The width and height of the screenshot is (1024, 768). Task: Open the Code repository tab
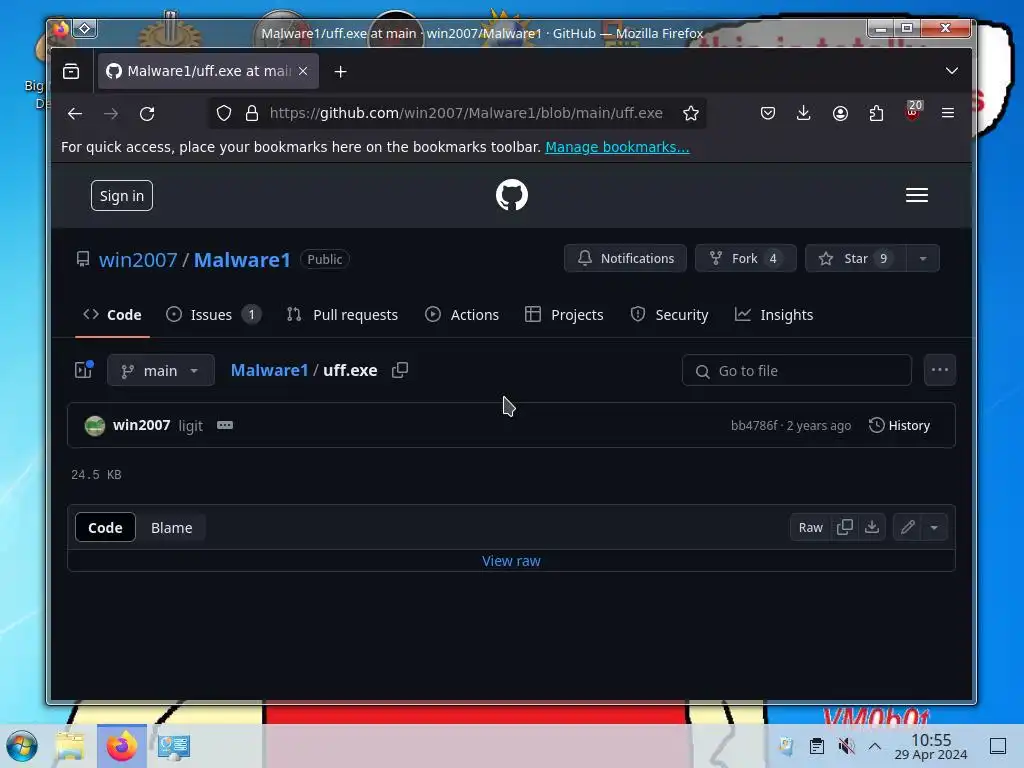112,315
